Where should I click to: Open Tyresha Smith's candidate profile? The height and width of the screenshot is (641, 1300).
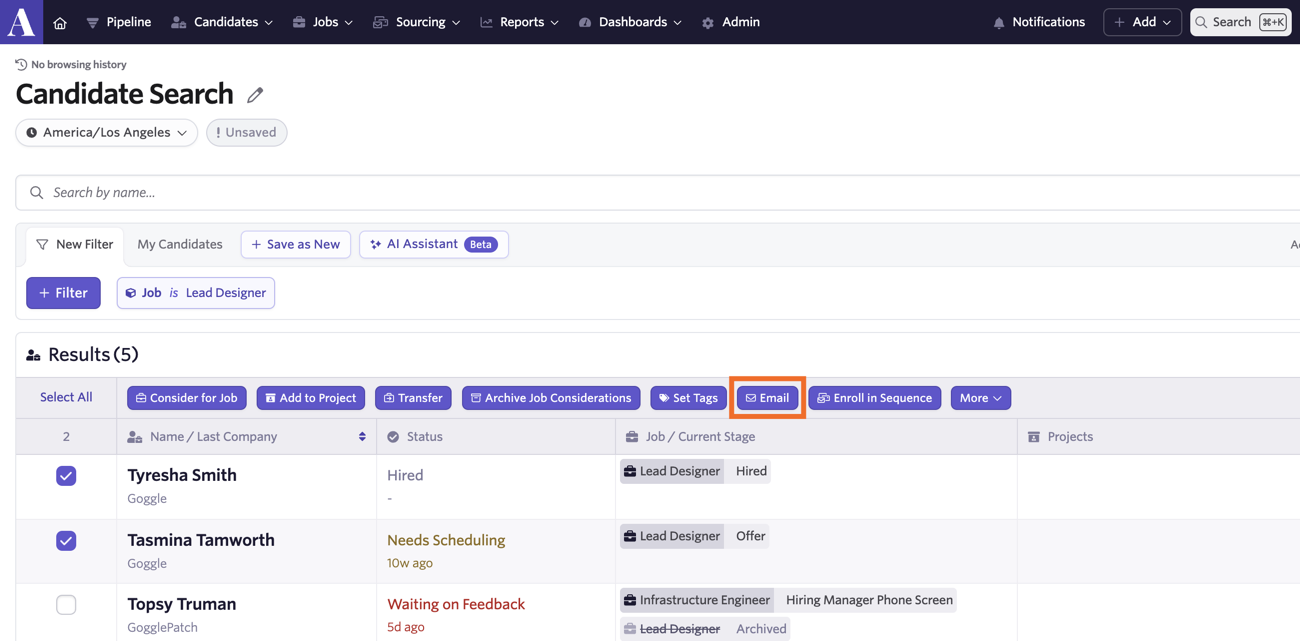[182, 475]
